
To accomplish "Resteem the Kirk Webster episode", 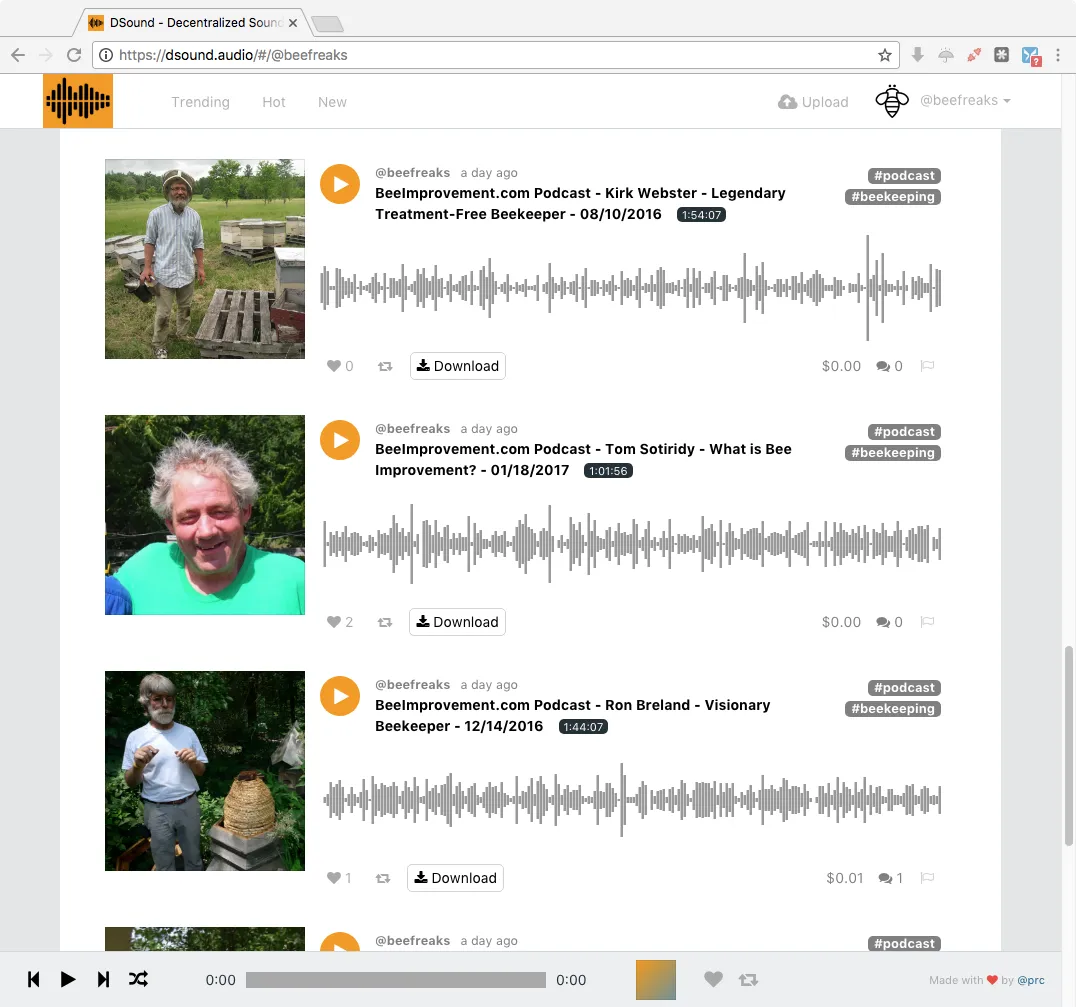I will point(385,367).
